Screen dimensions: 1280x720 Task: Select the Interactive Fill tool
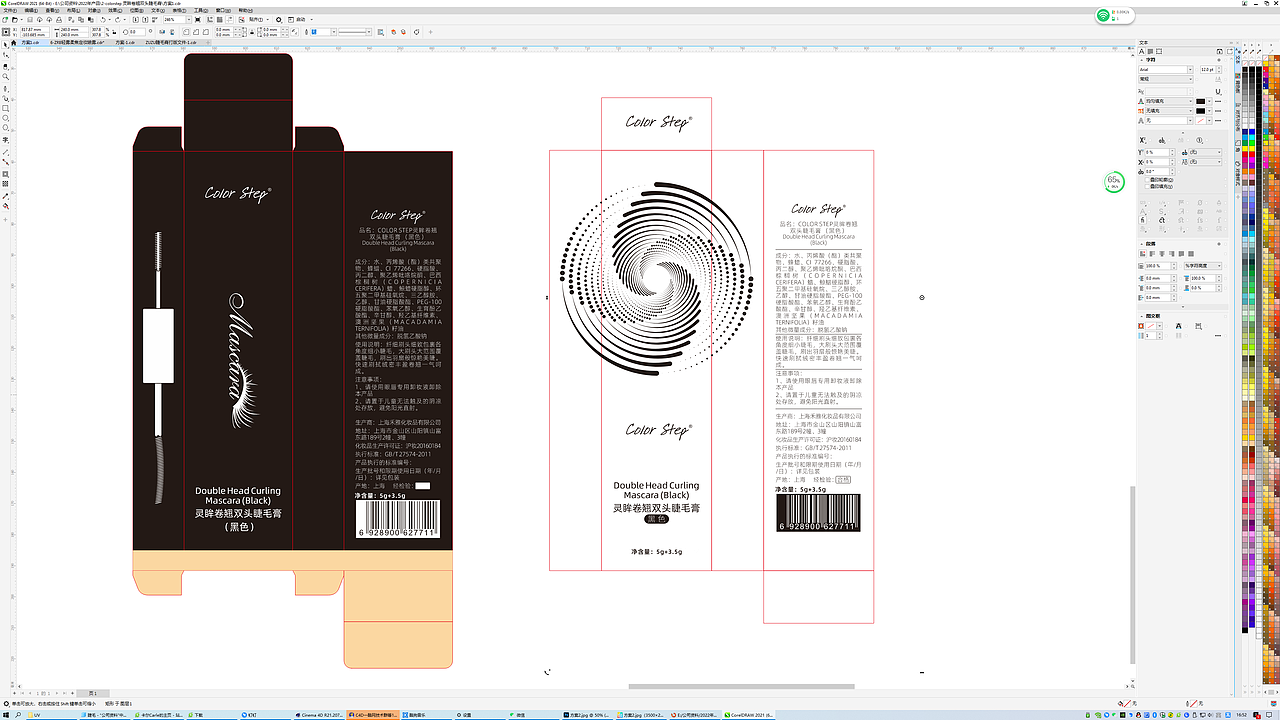tap(5, 206)
